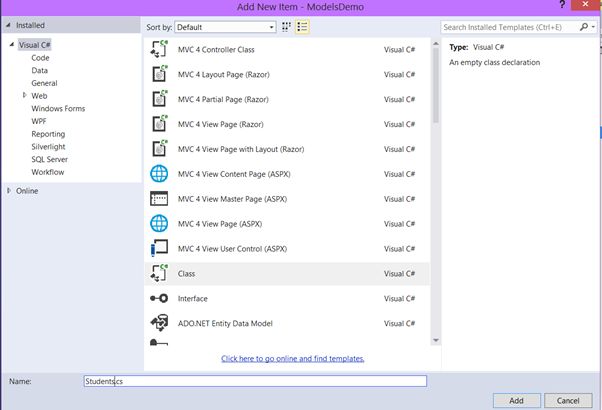The image size is (602, 410).
Task: Click the search magnifier icon
Action: tap(584, 27)
